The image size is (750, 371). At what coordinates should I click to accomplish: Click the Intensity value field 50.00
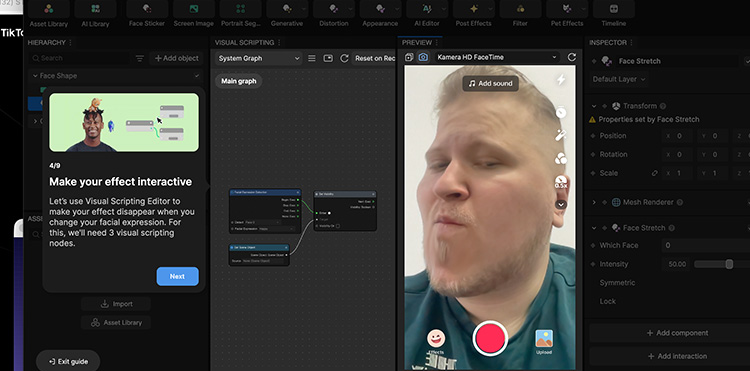click(x=676, y=264)
